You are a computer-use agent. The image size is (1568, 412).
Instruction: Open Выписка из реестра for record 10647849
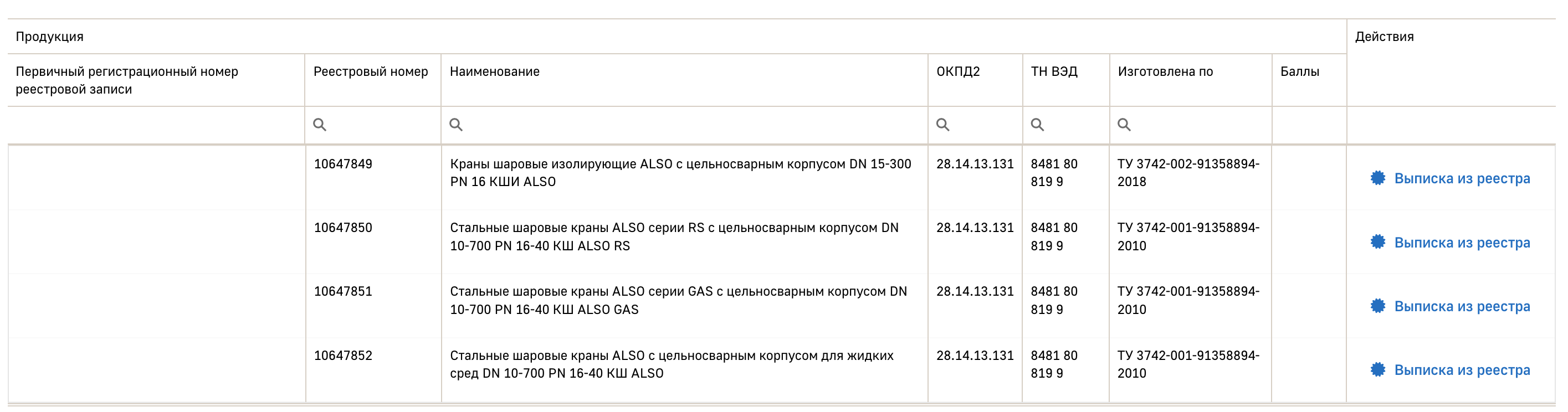pyautogui.click(x=1462, y=178)
